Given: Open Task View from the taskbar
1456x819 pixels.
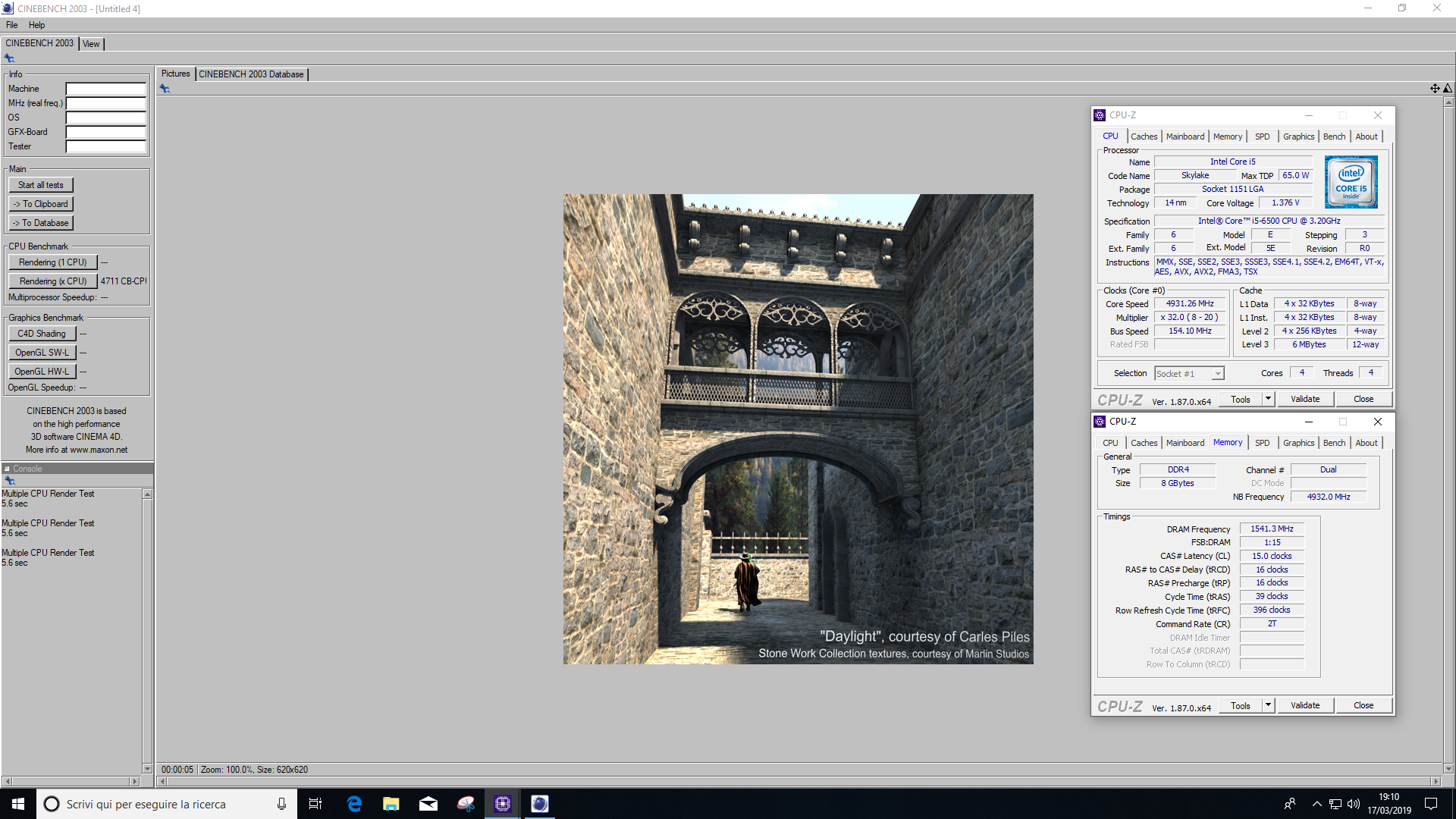Looking at the screenshot, I should (x=315, y=804).
